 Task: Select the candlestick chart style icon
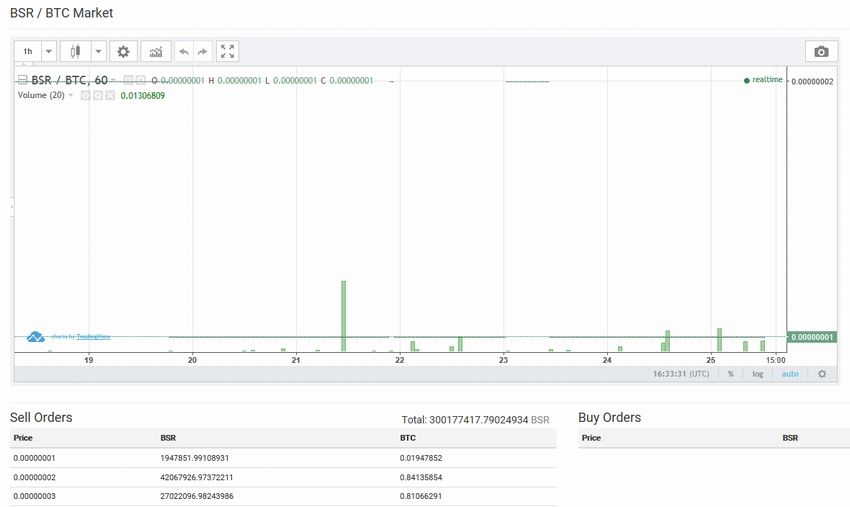click(75, 52)
